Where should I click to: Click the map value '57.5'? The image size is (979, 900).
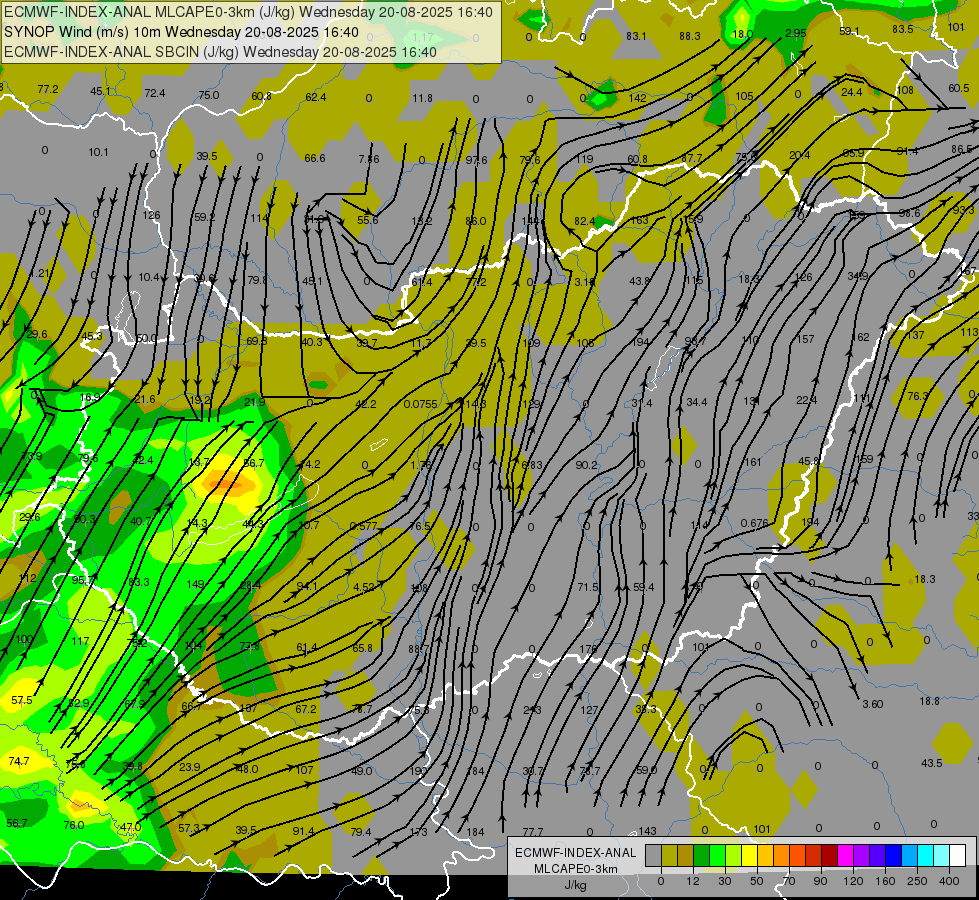21,700
